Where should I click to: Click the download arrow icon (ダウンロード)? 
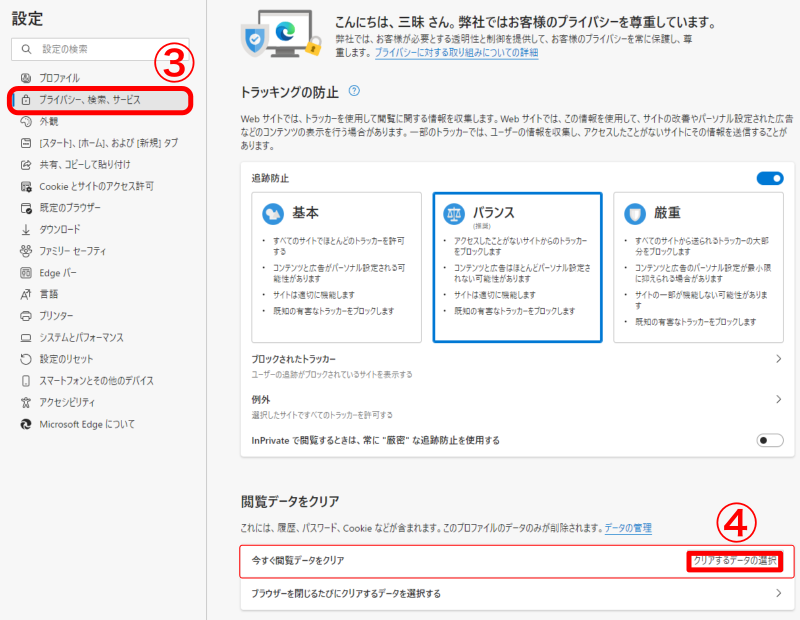(26, 229)
